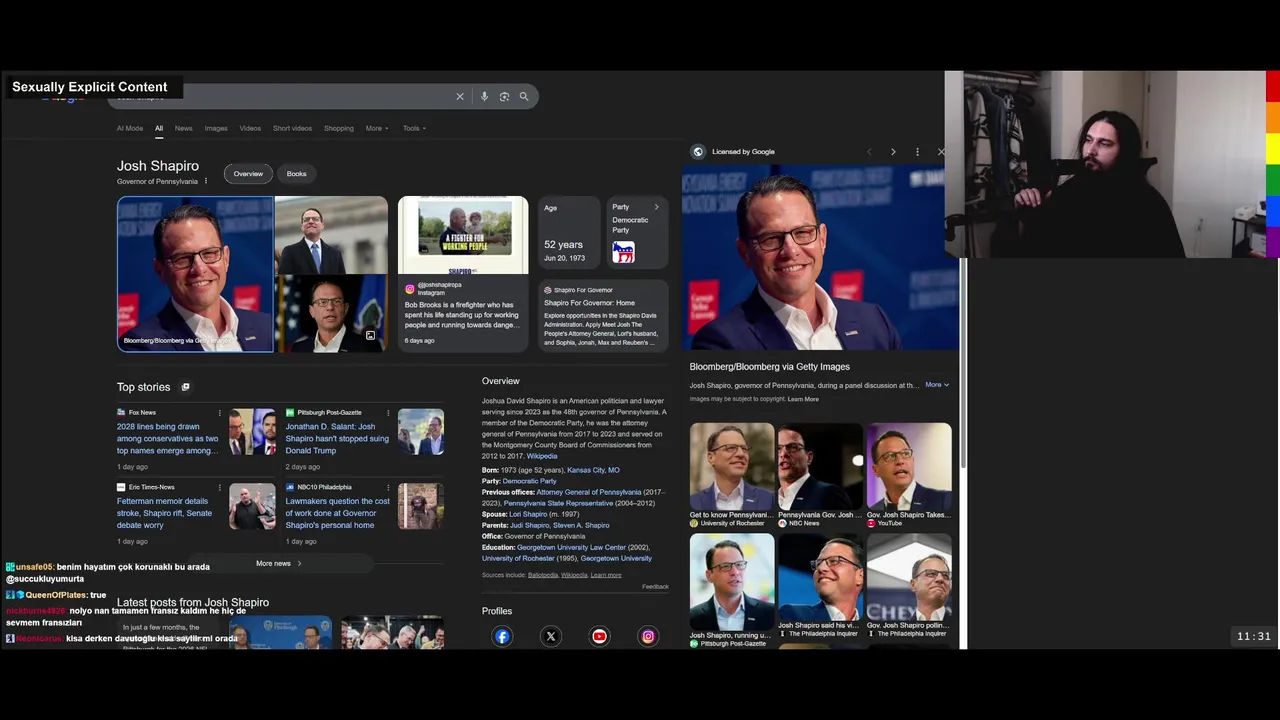Open the YouTube profile icon

(599, 636)
